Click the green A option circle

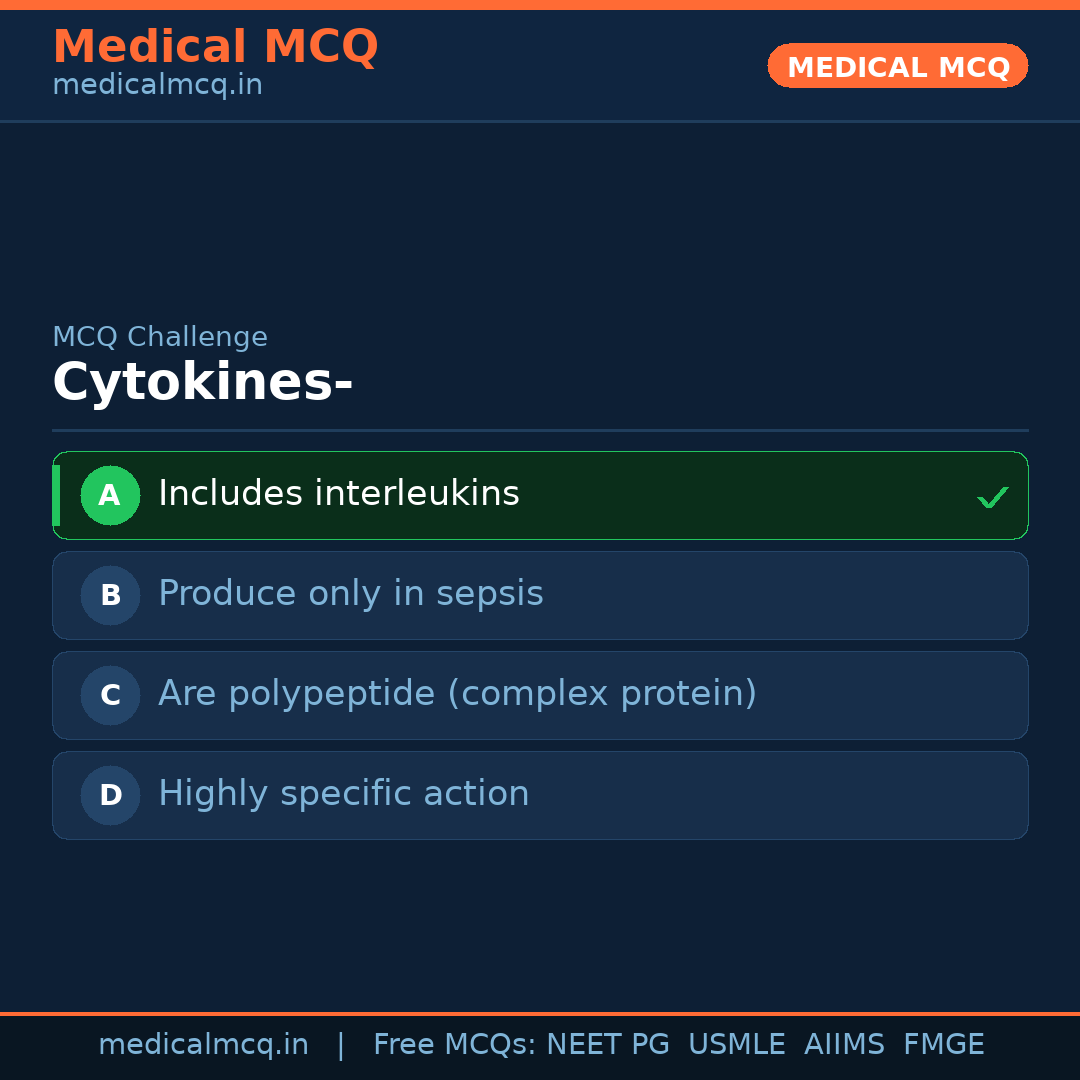110,495
